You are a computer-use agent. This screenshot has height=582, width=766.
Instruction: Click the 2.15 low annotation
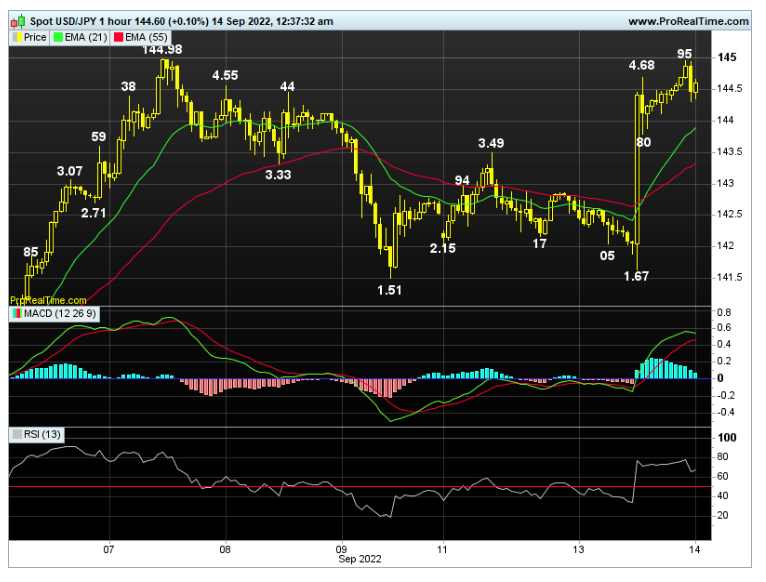pos(443,248)
